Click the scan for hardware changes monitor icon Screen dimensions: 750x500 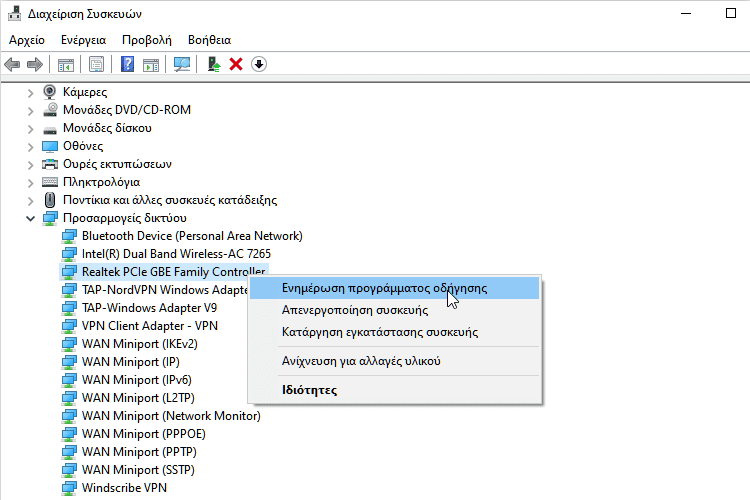click(181, 64)
